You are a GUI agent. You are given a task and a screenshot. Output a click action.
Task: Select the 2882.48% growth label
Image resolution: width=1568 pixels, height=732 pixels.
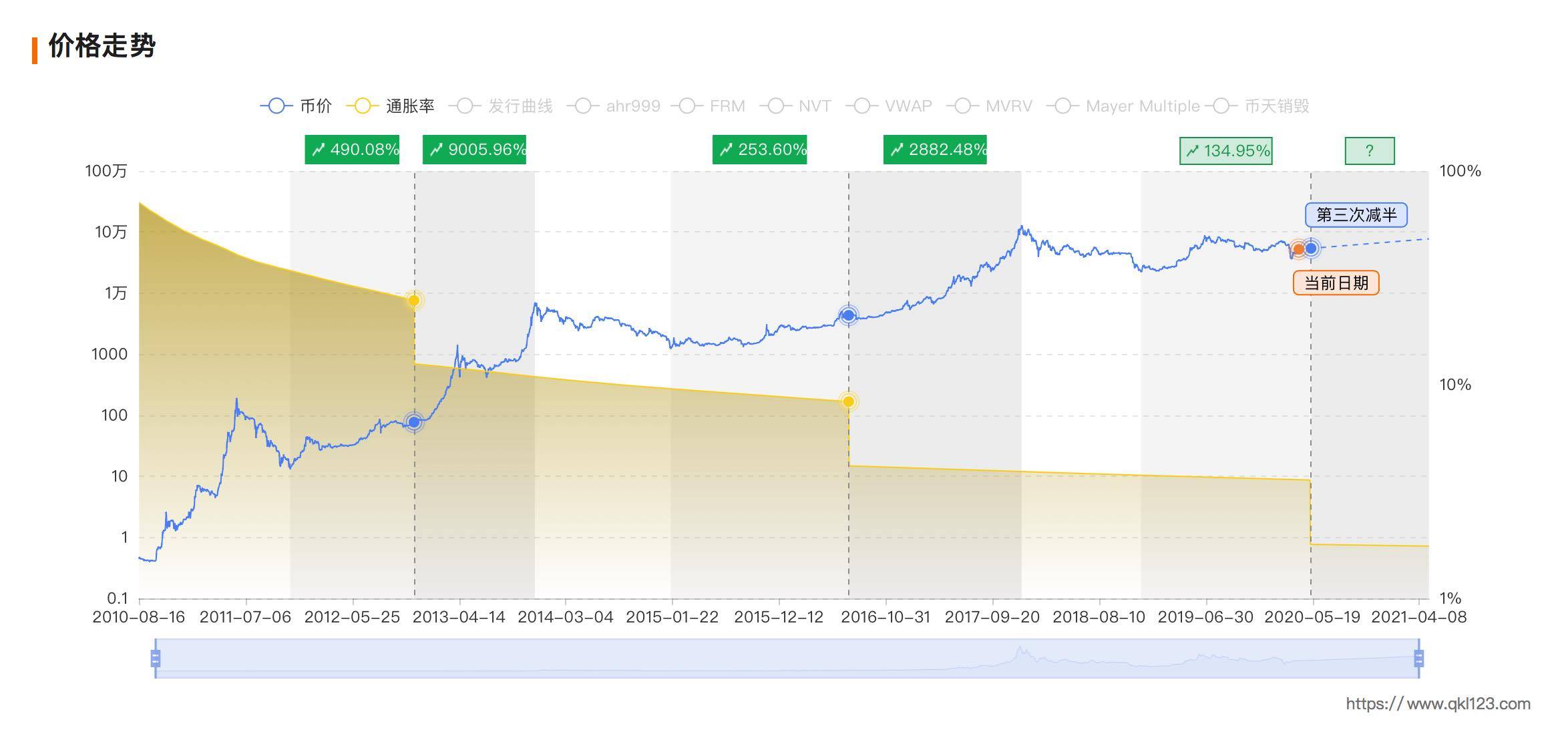(935, 150)
